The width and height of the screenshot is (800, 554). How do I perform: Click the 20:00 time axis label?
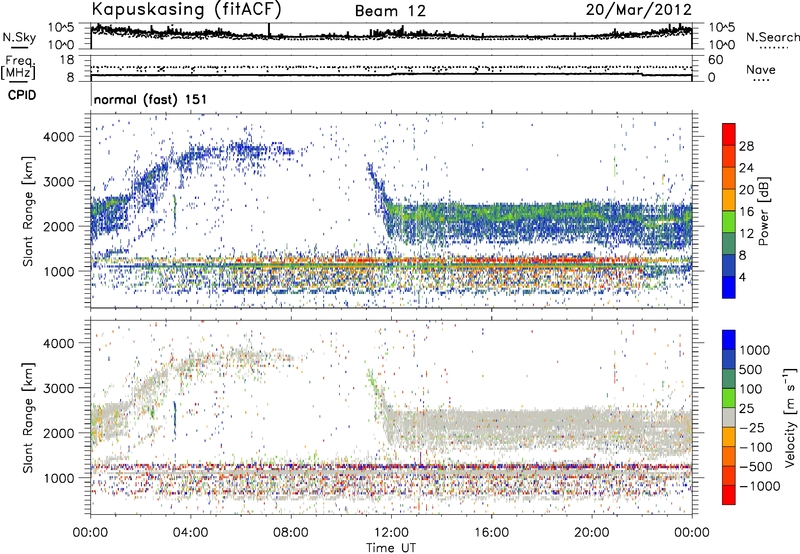pos(592,533)
